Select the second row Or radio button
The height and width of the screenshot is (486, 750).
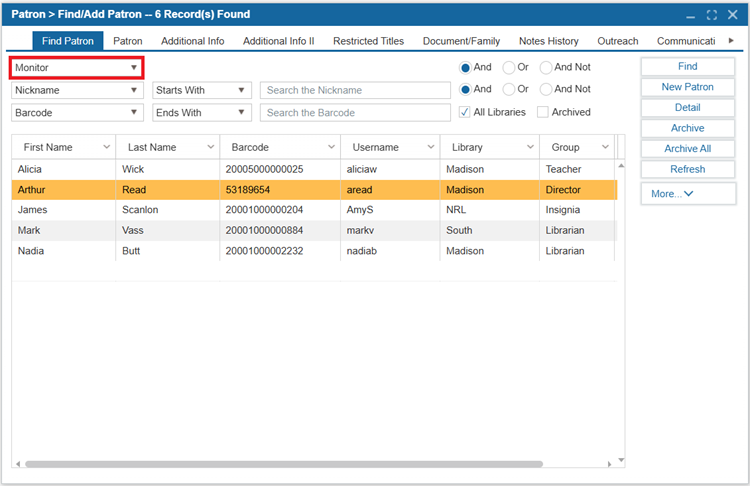coord(508,89)
